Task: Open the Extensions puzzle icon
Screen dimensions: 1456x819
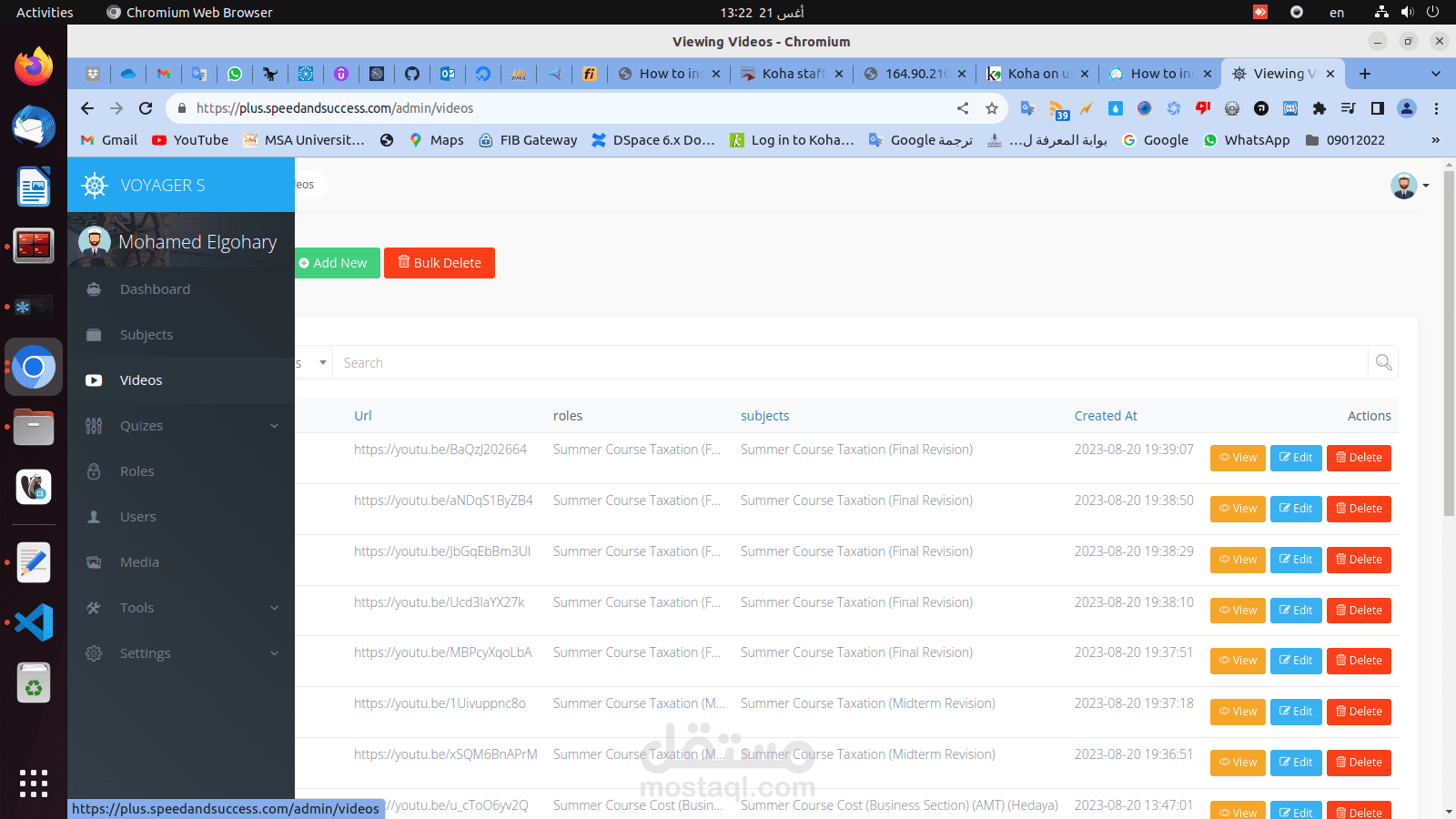Action: click(x=1319, y=108)
